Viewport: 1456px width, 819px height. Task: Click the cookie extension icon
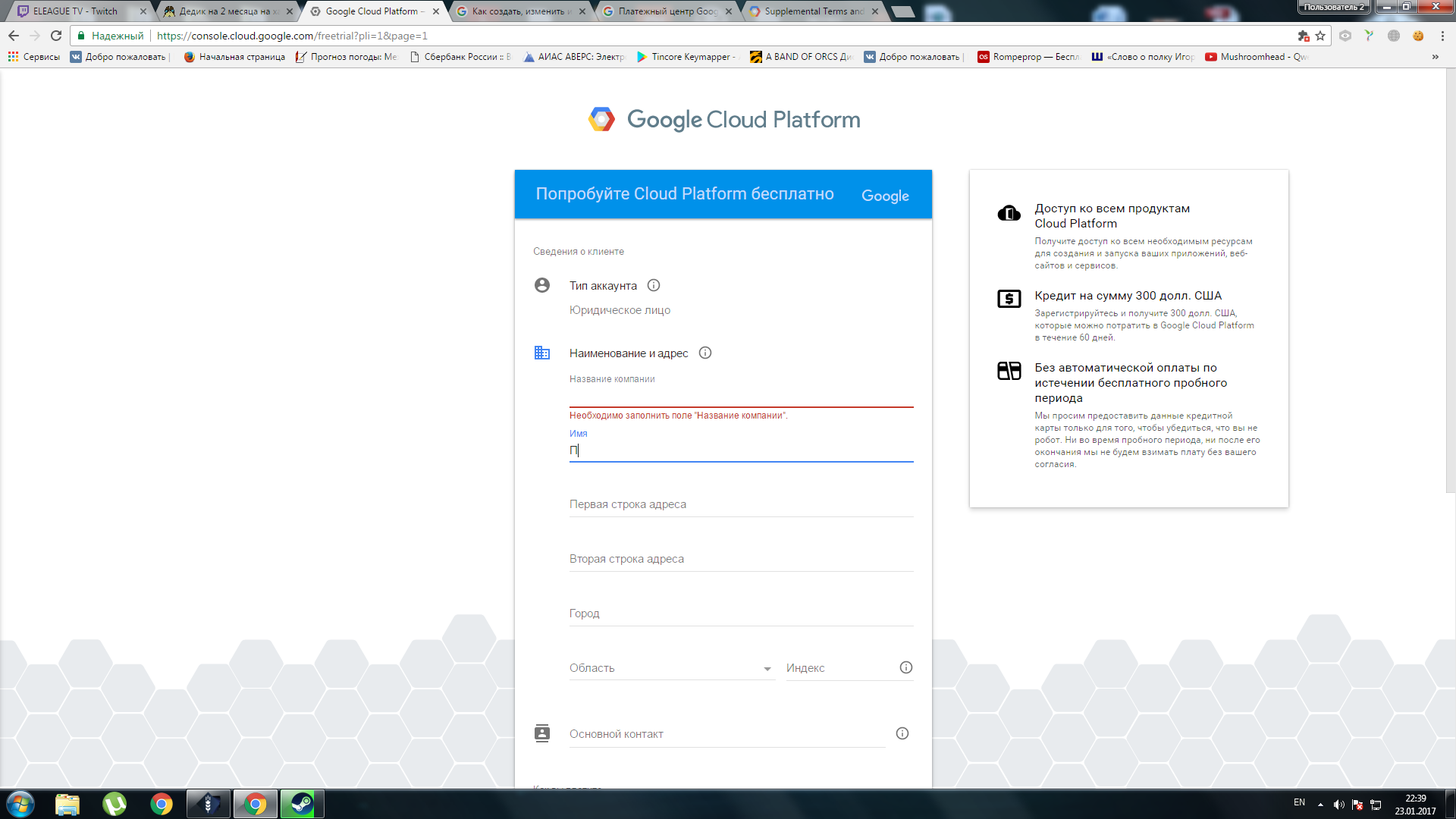(1418, 36)
